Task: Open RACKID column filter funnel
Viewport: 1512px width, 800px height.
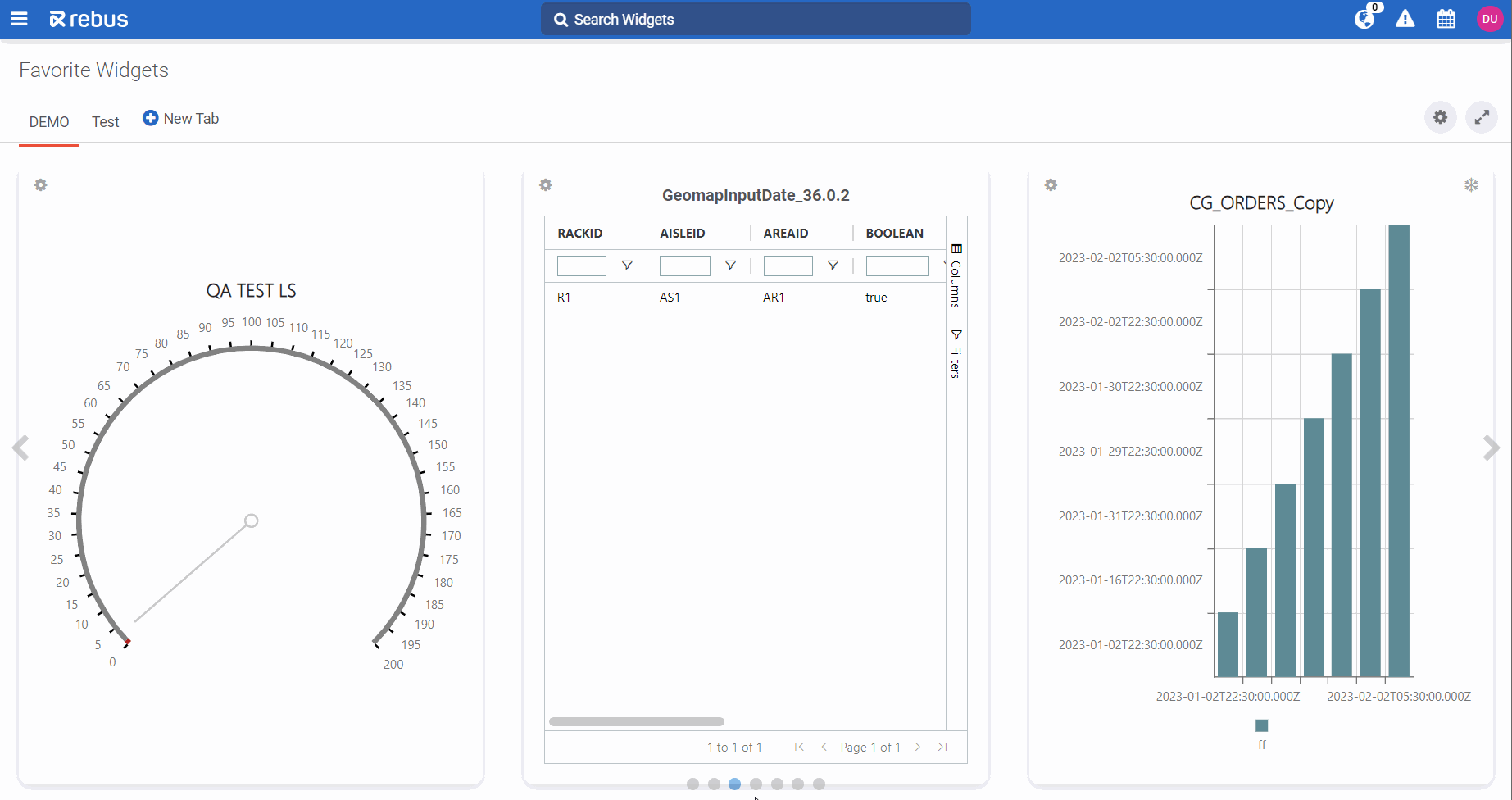Action: [x=627, y=266]
